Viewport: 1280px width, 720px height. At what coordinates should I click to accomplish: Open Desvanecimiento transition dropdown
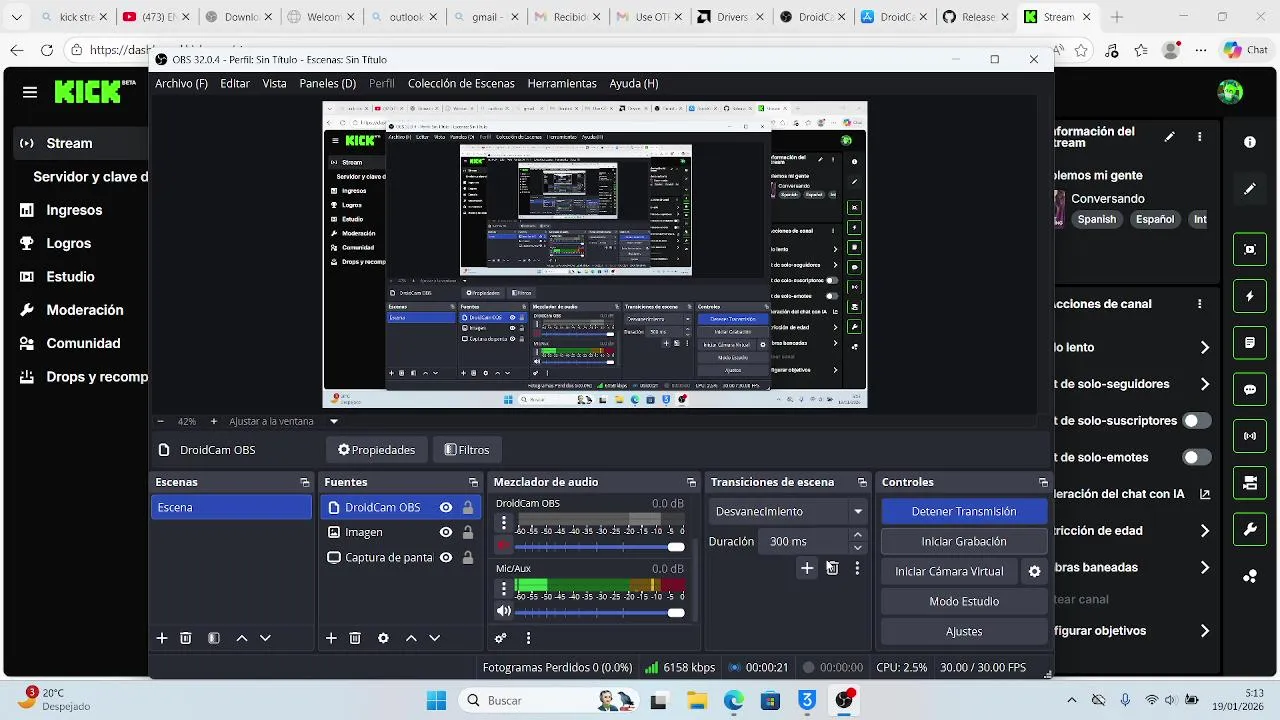(x=788, y=511)
